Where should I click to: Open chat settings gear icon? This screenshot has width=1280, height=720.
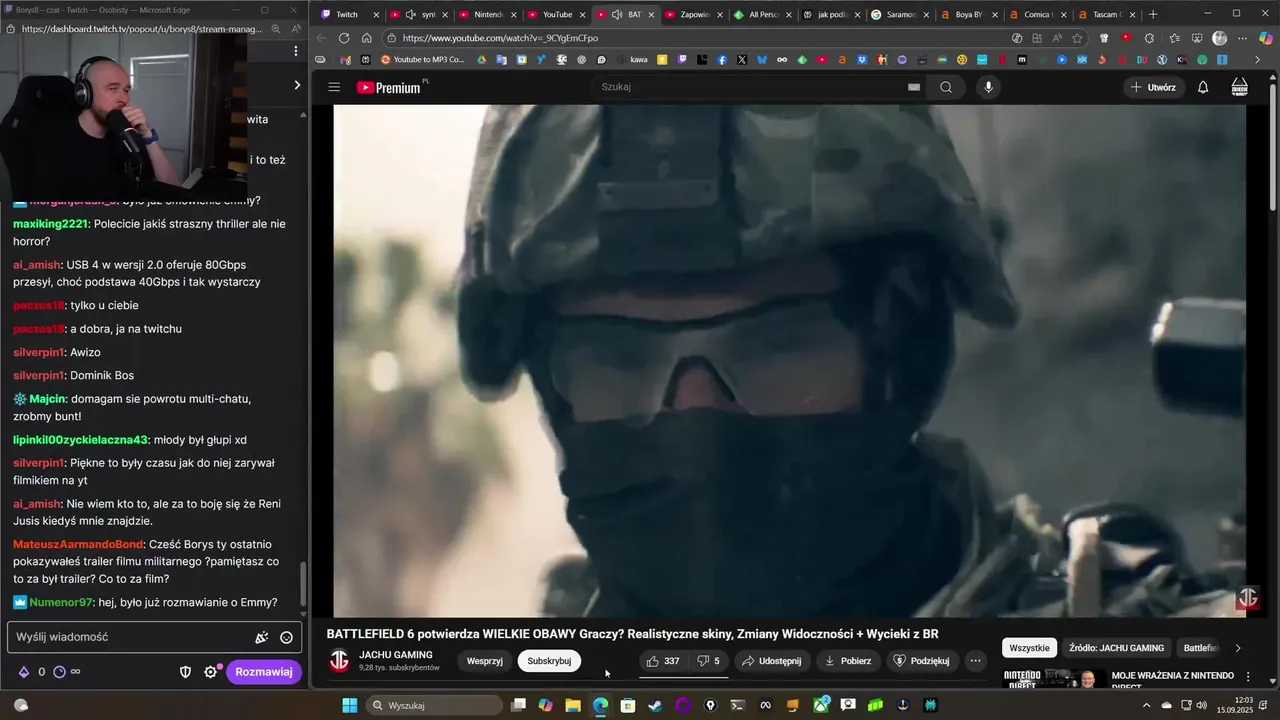tap(211, 672)
